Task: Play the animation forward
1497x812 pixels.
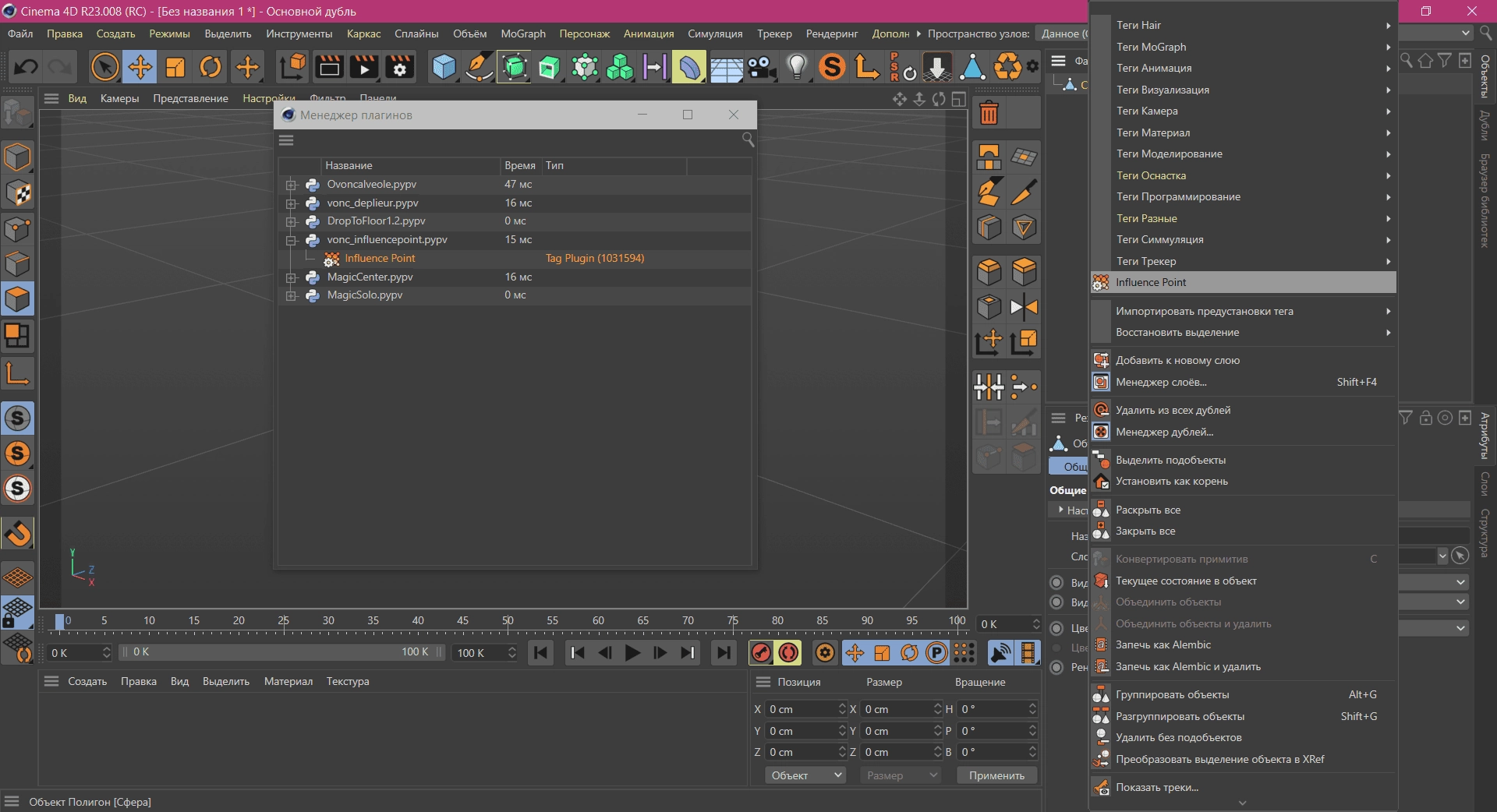Action: pos(632,653)
